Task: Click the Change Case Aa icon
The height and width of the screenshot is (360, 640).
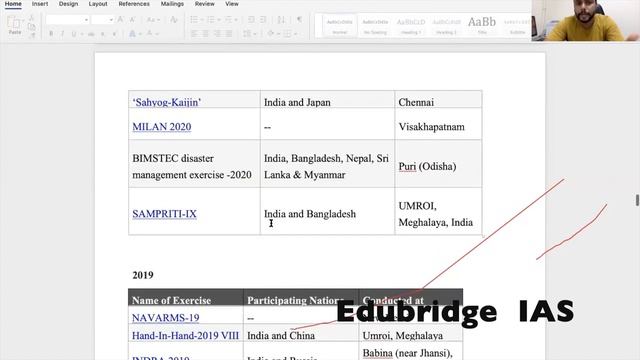Action: (151, 20)
